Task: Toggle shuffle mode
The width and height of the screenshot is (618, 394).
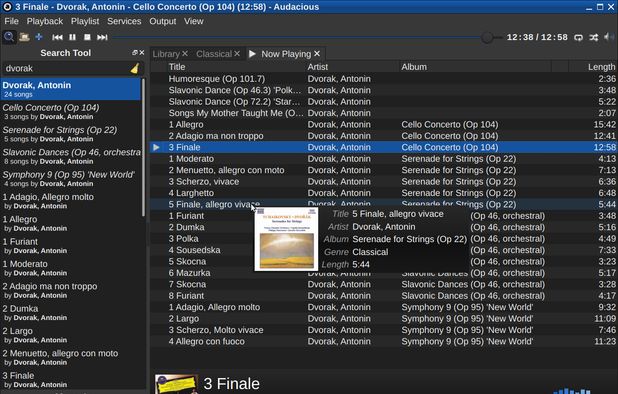Action: (594, 37)
